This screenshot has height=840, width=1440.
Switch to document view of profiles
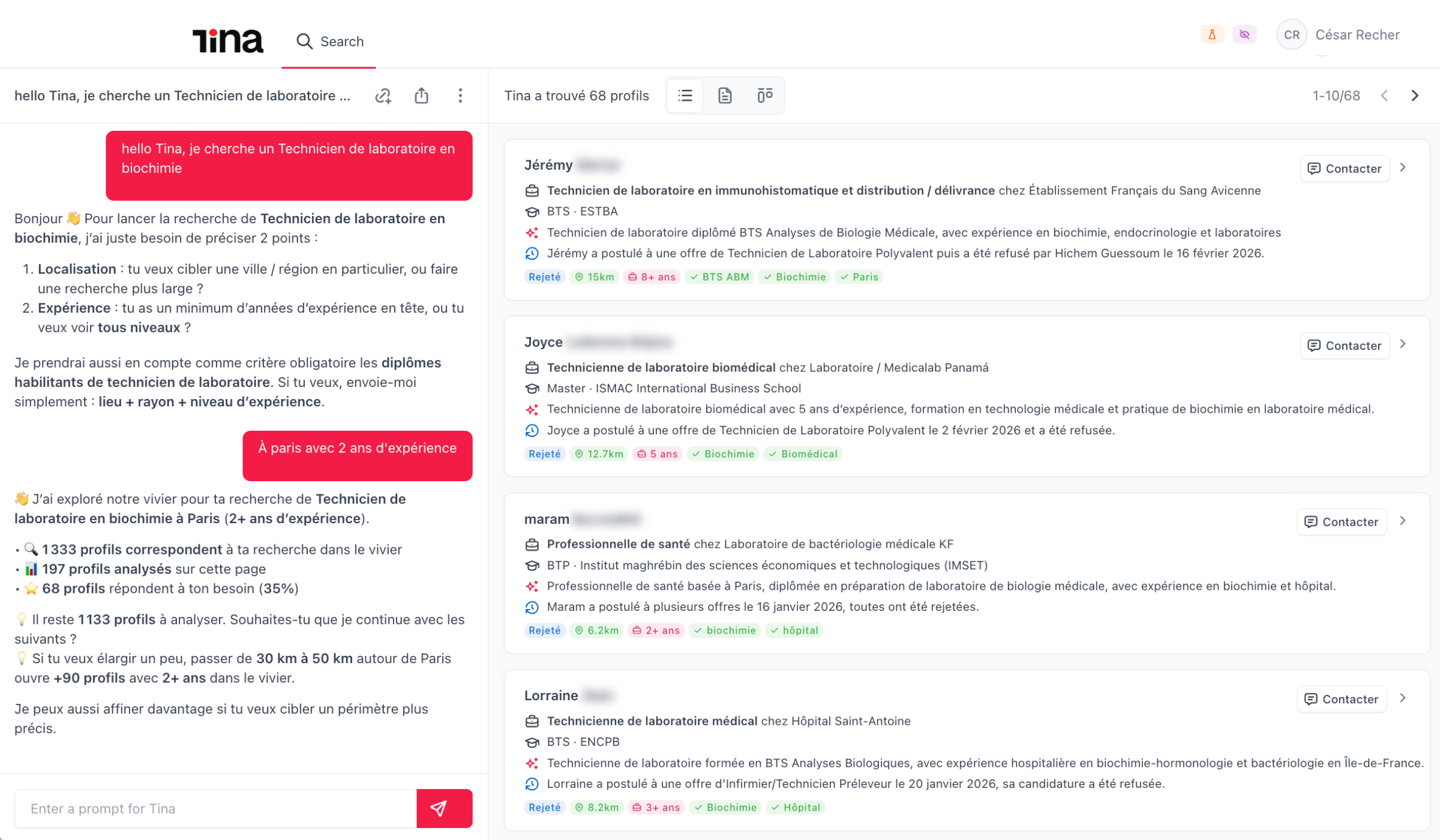(725, 95)
